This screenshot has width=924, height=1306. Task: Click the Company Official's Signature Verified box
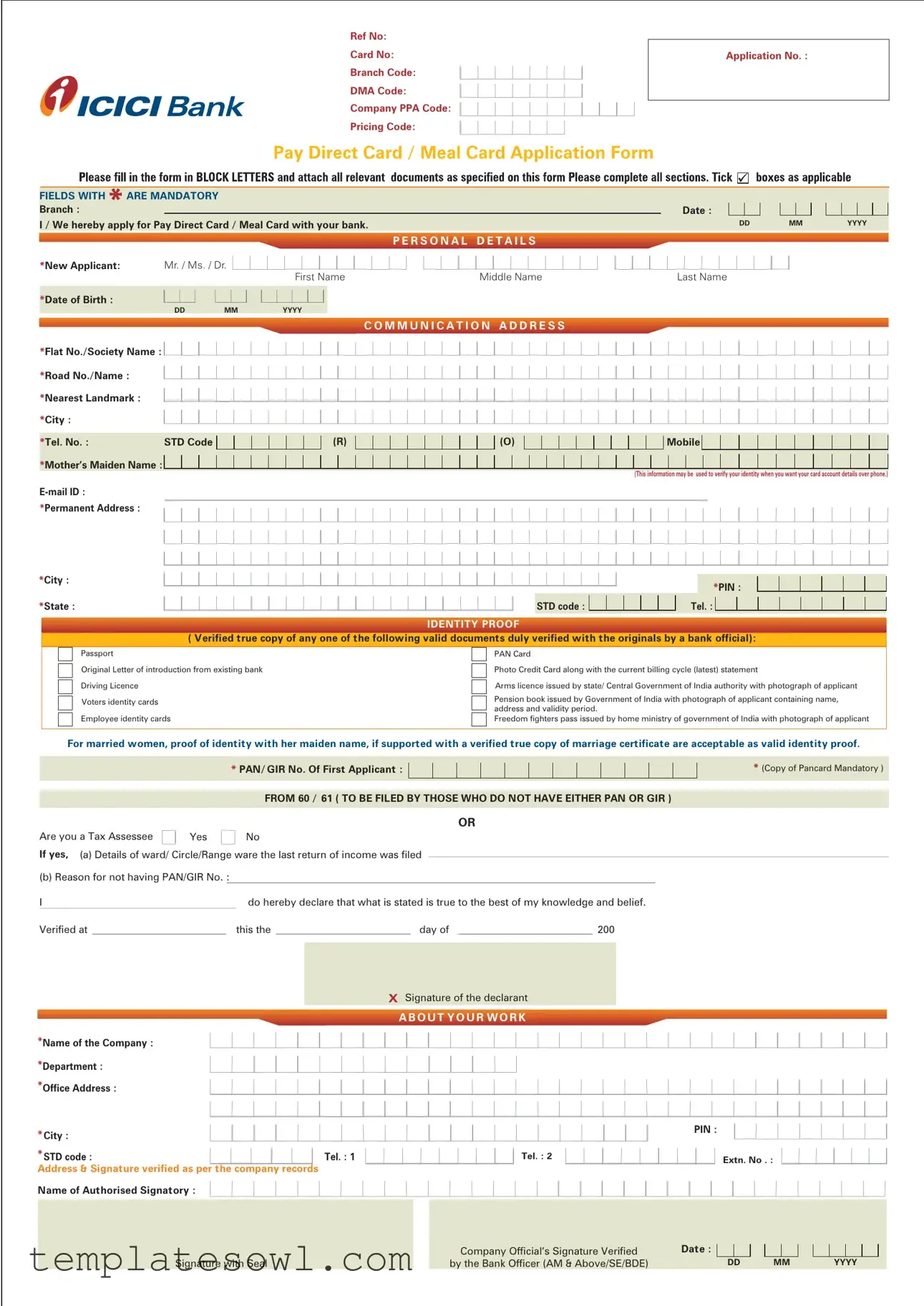pos(657,1234)
